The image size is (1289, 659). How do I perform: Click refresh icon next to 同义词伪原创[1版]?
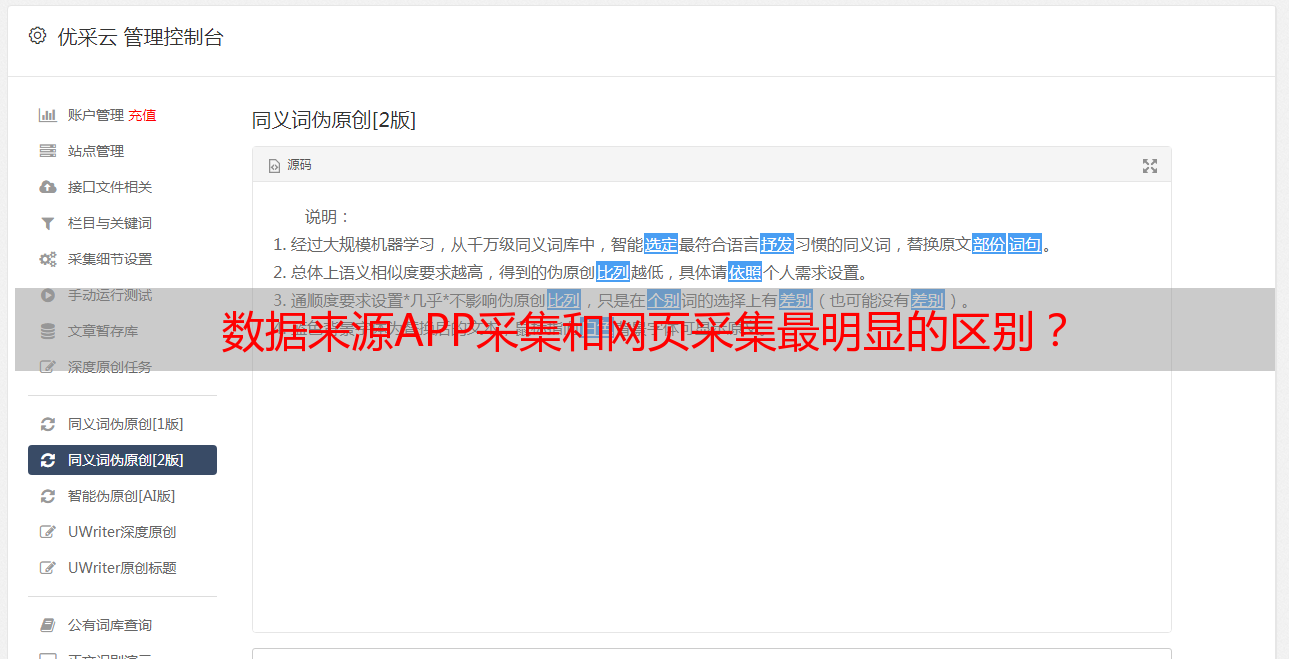47,424
